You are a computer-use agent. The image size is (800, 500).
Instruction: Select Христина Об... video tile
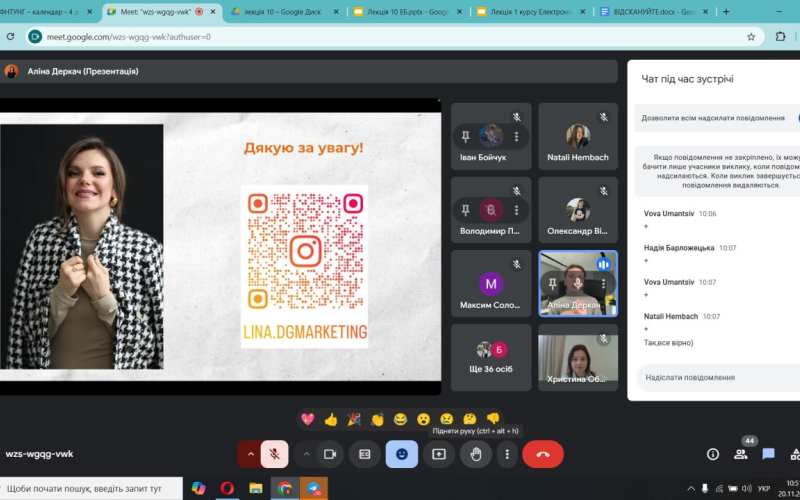(578, 358)
